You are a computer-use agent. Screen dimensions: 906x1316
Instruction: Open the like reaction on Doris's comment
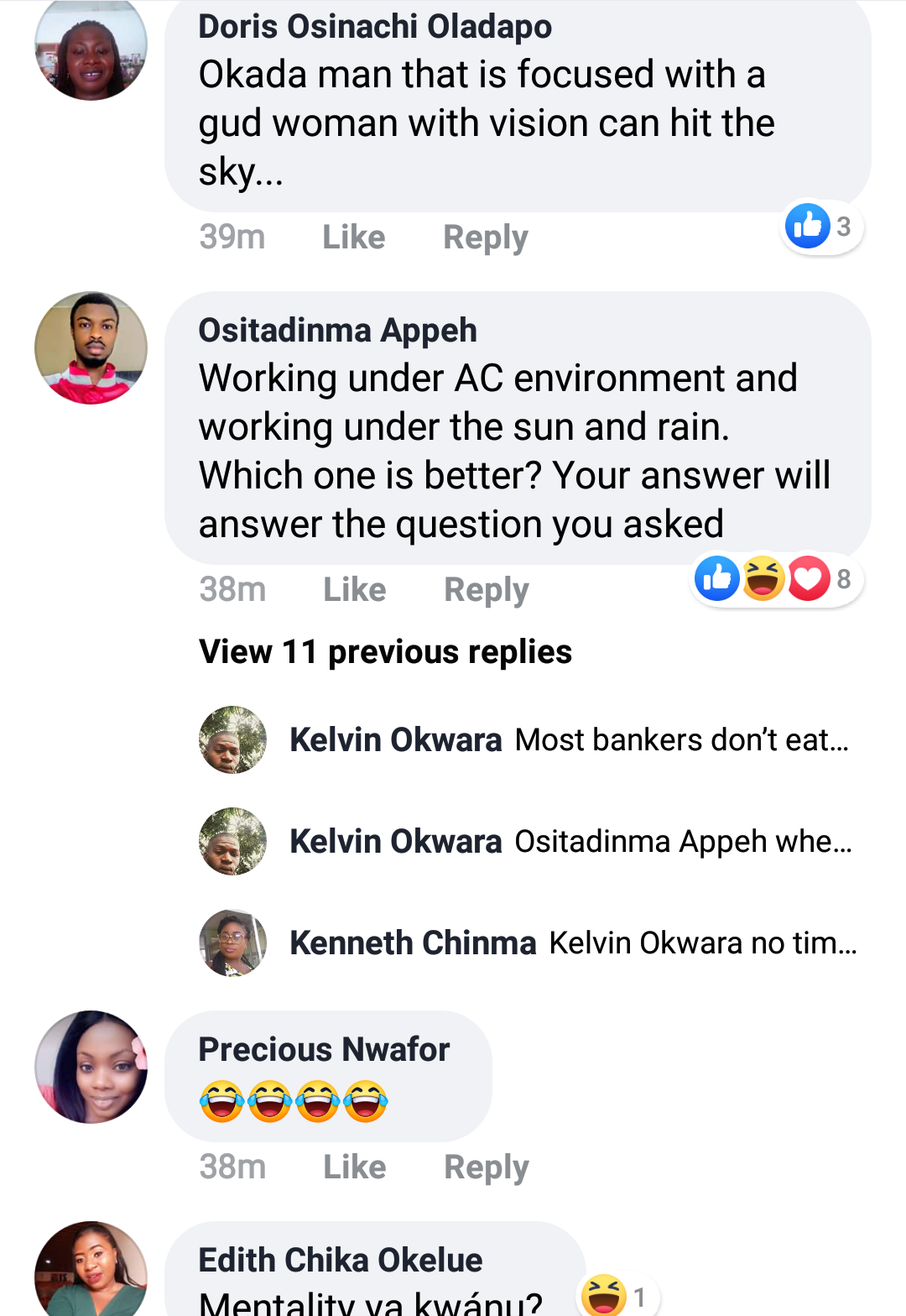coord(820,226)
